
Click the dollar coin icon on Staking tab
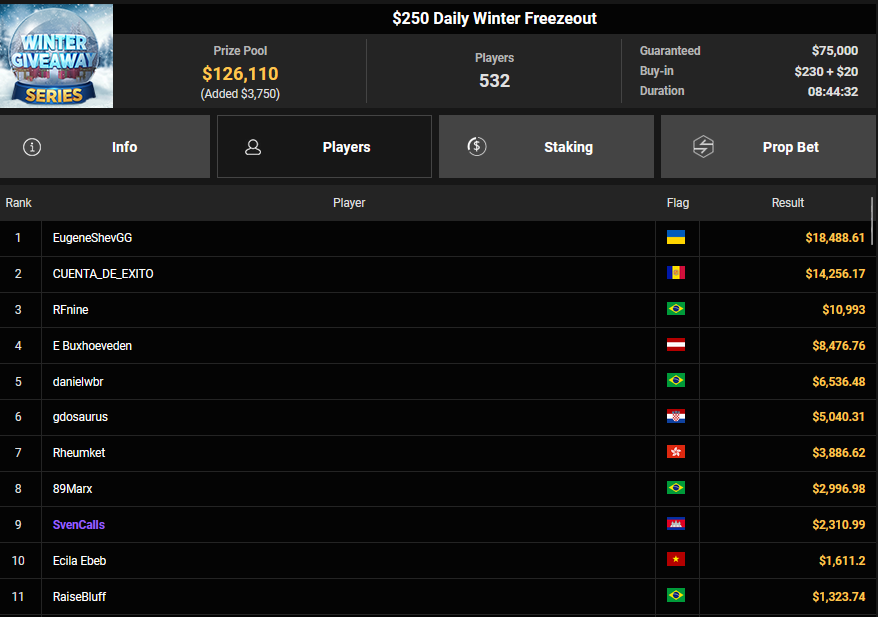click(477, 147)
